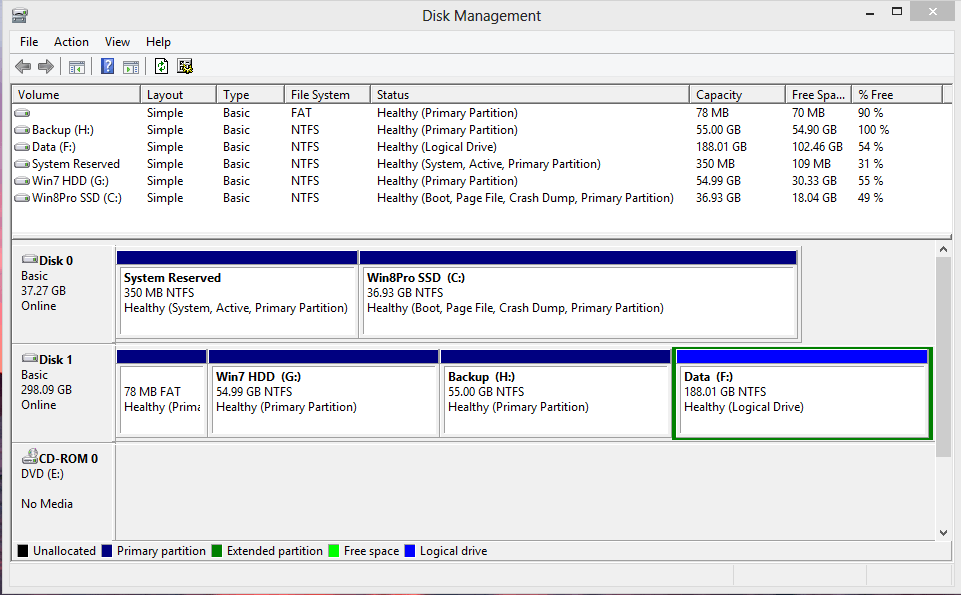The height and width of the screenshot is (595, 961).
Task: Open the File menu
Action: tap(28, 42)
